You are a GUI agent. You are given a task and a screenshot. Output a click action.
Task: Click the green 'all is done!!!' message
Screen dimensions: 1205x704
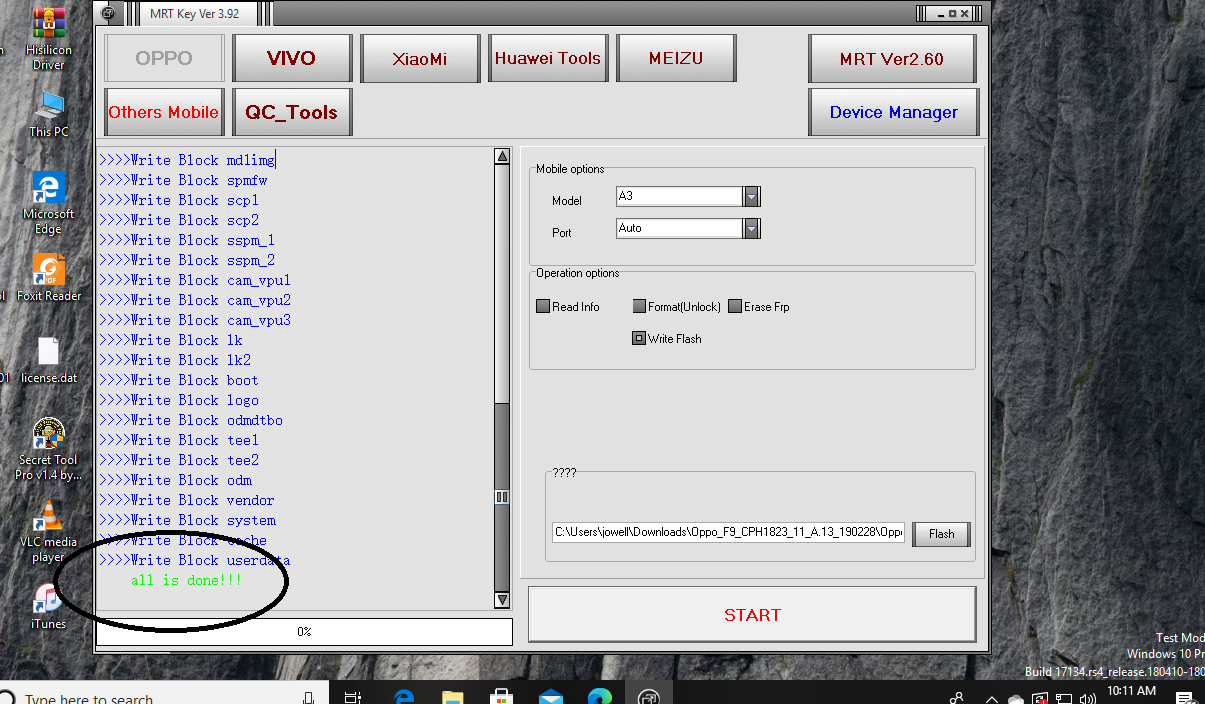pyautogui.click(x=186, y=580)
